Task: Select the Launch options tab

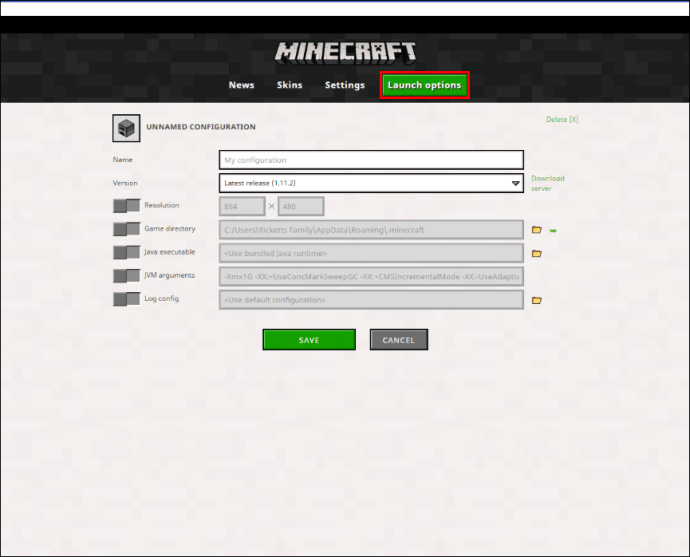Action: click(425, 85)
